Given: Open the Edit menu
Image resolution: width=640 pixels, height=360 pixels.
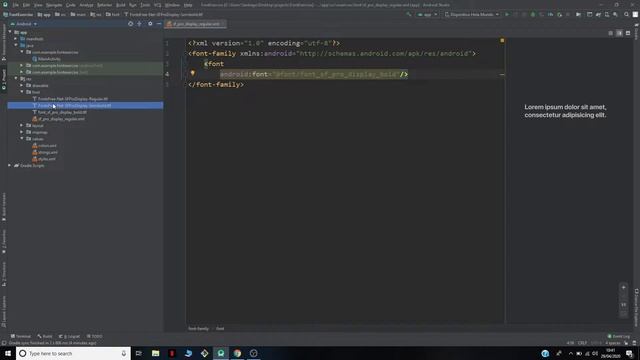Looking at the screenshot, I should pos(26,5).
